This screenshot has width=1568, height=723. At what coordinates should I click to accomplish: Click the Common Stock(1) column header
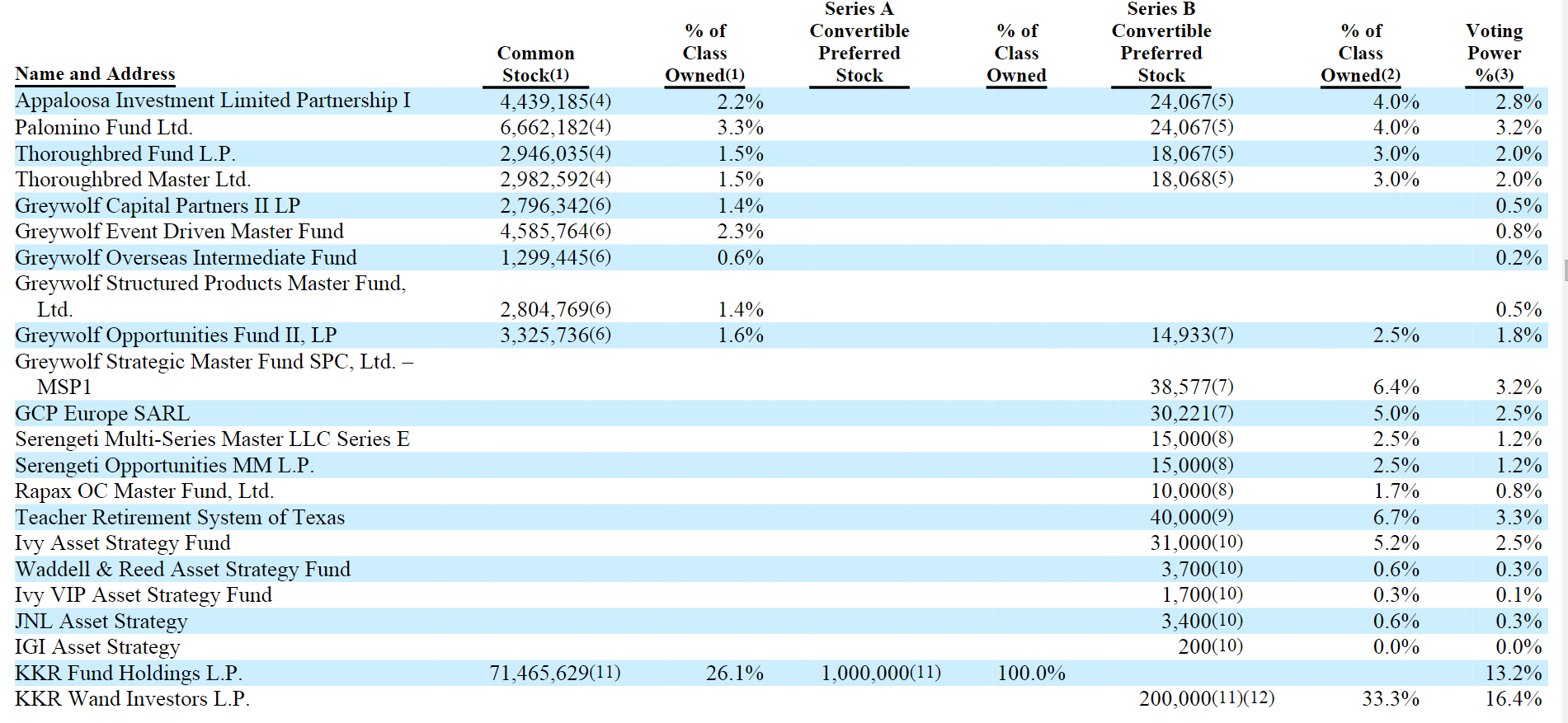tap(535, 64)
